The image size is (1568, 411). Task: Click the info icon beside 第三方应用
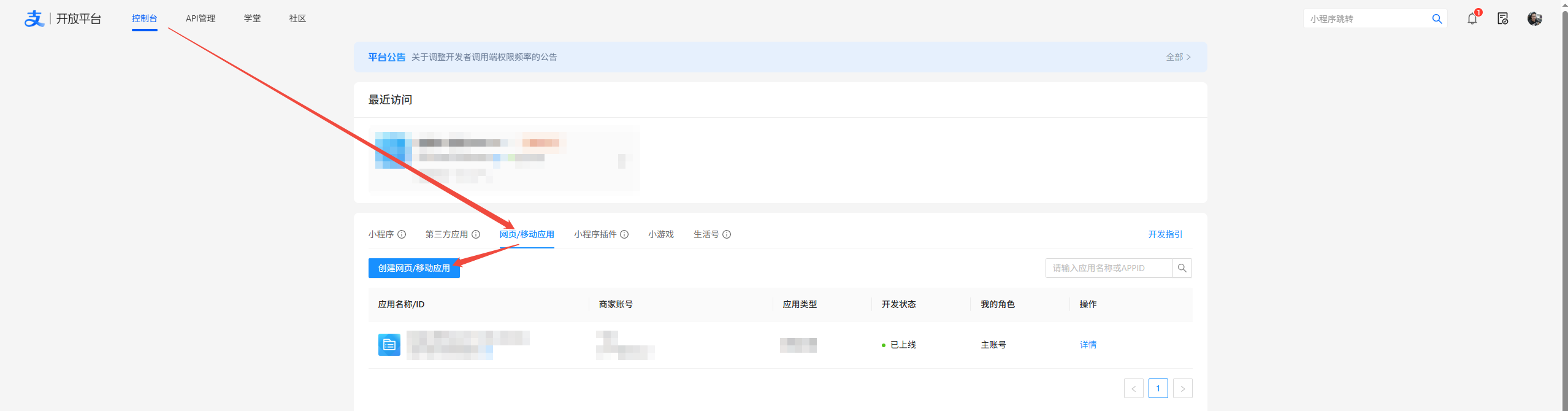(476, 234)
